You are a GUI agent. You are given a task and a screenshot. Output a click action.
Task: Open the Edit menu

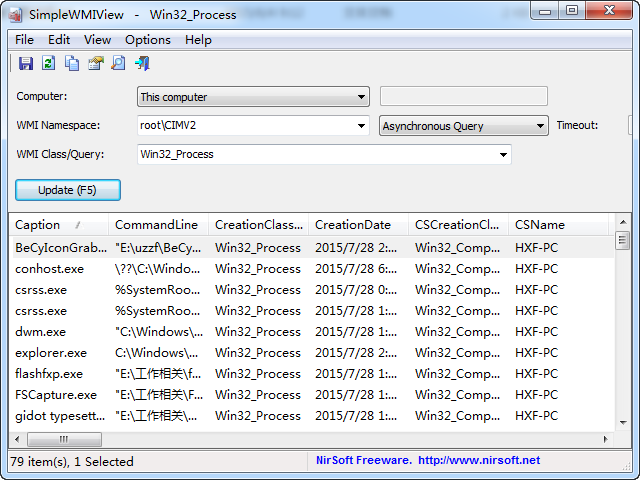click(59, 40)
